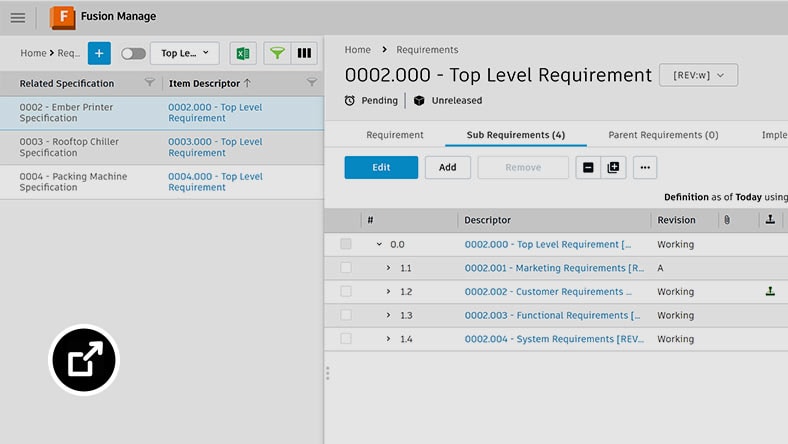The height and width of the screenshot is (444, 788).
Task: Select the checkbox for row 1.3
Action: tap(346, 315)
